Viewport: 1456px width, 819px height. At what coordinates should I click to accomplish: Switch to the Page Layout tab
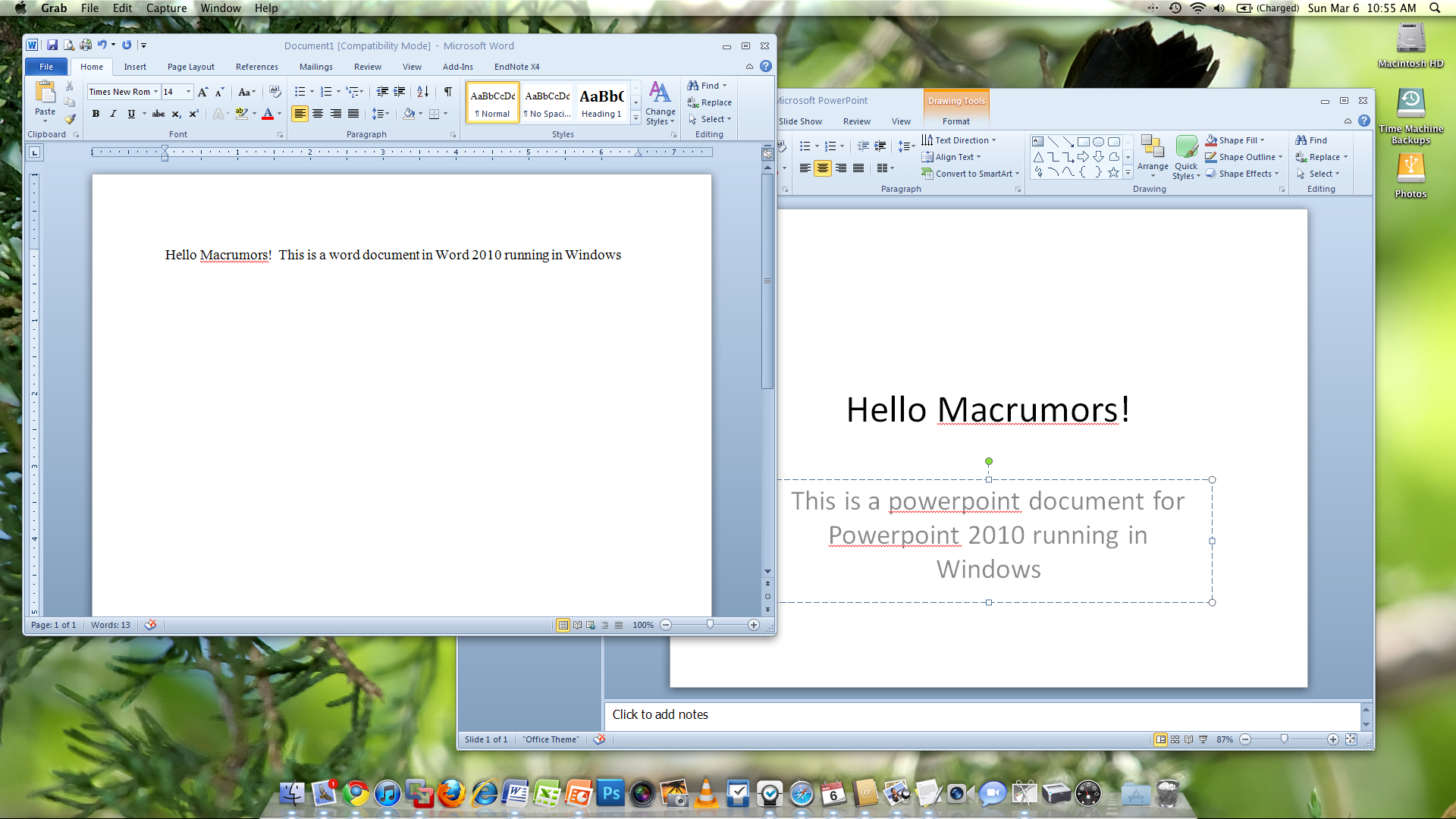[x=190, y=67]
